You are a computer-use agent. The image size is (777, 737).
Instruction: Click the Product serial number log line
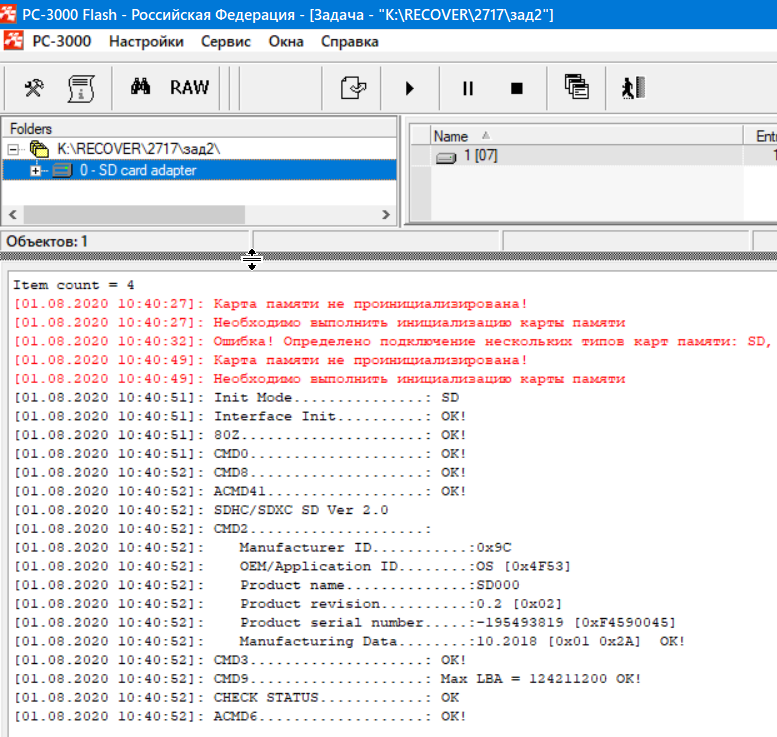(x=344, y=623)
